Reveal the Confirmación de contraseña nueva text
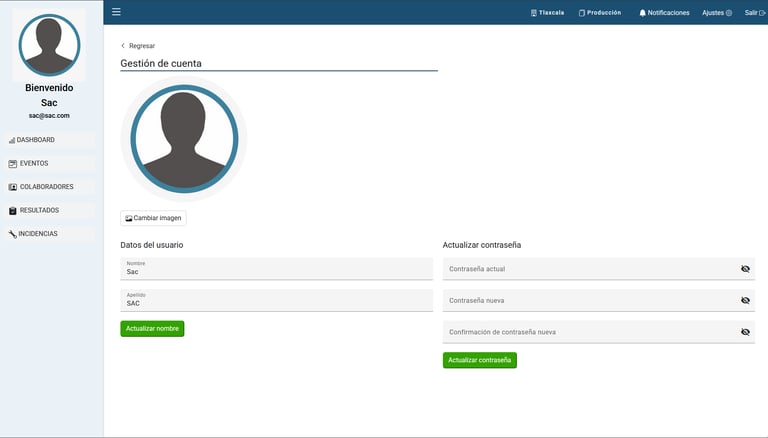Image resolution: width=768 pixels, height=438 pixels. 745,332
